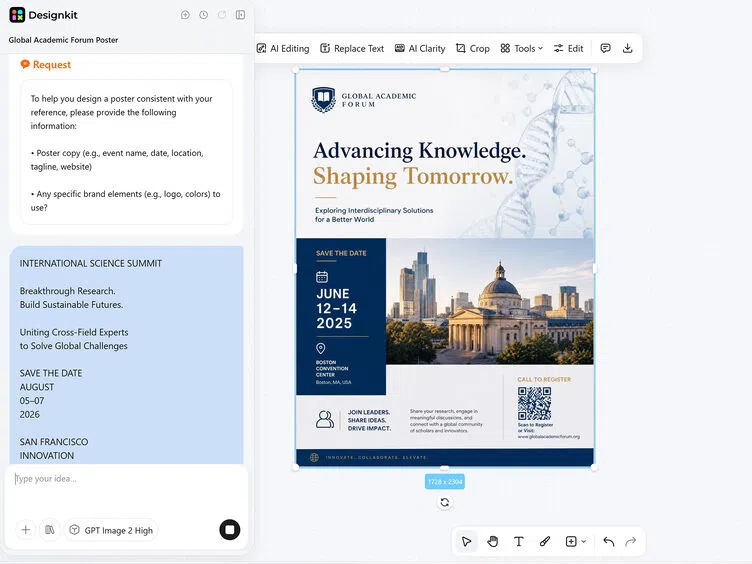The height and width of the screenshot is (564, 752).
Task: Focus the Type your idea input
Action: (127, 489)
